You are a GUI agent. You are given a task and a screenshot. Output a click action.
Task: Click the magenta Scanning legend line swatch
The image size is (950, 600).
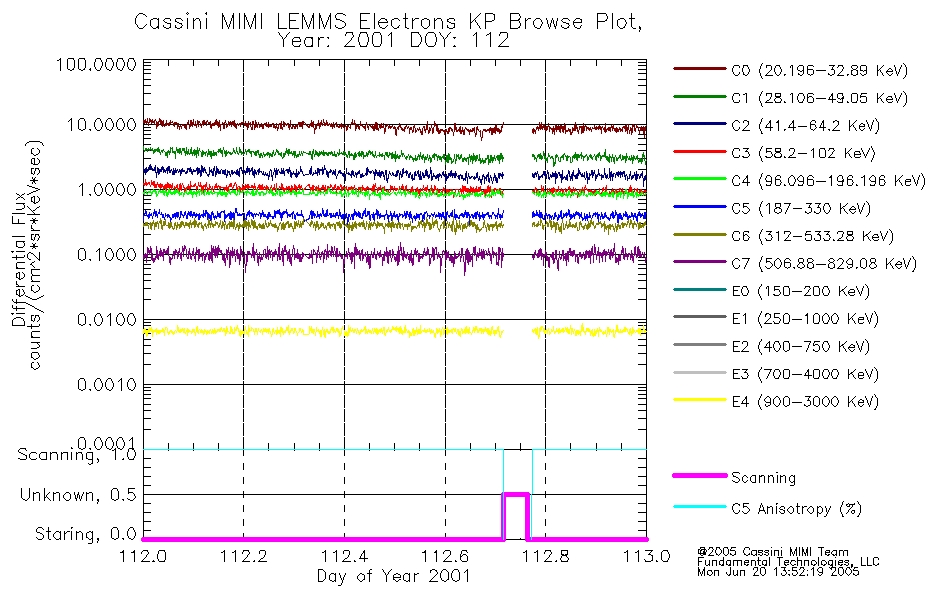pos(699,476)
